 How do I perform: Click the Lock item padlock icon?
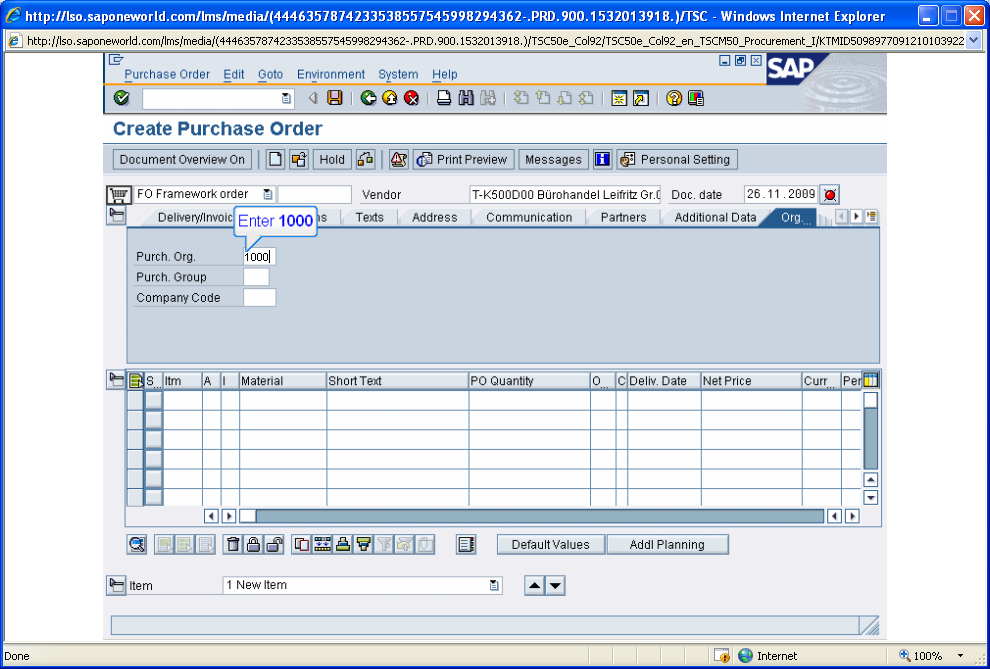[254, 544]
